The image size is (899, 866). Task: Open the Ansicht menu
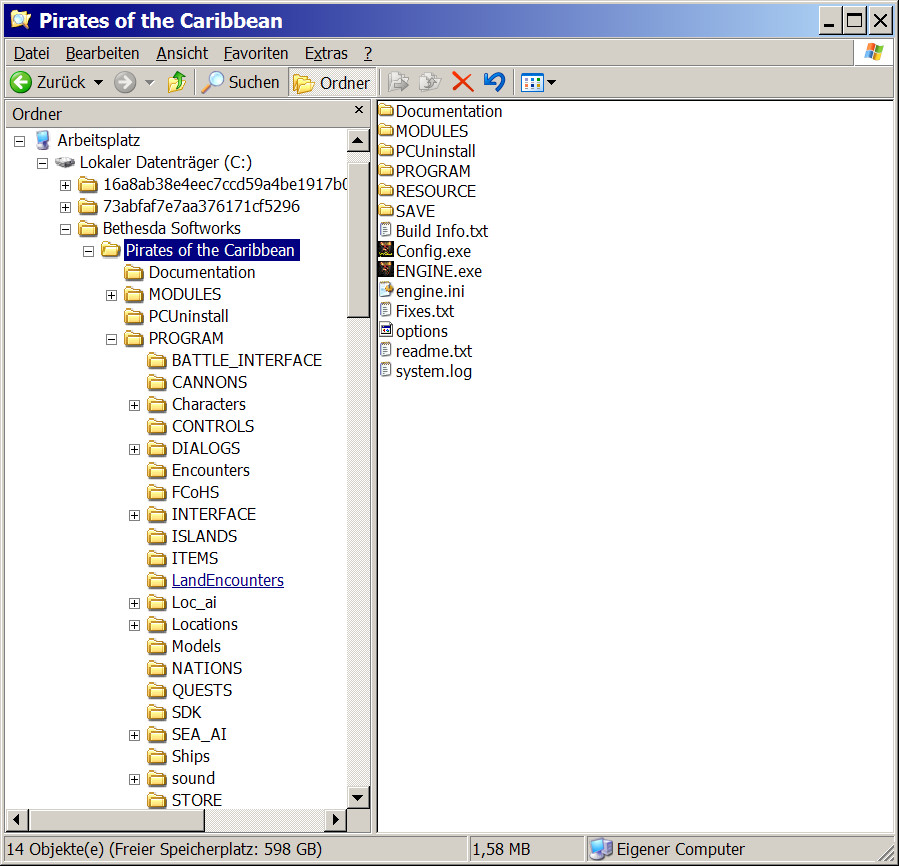click(x=182, y=53)
